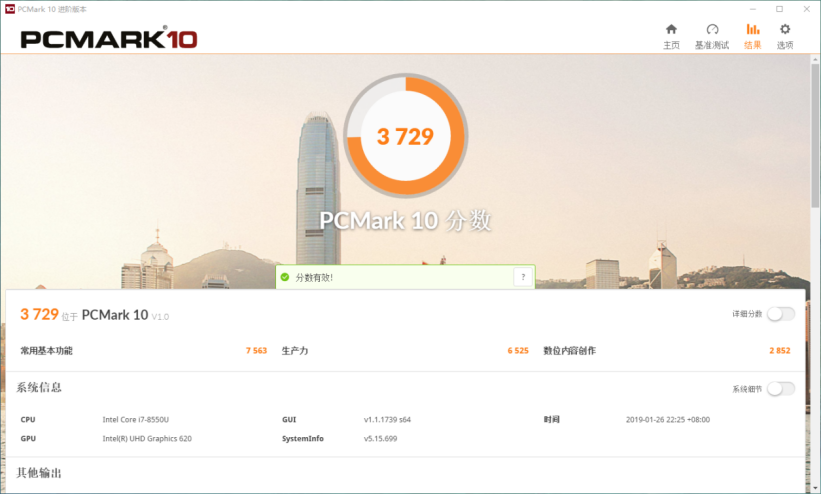Click the vertical scrollbar thumb
Screen dimensions: 822x494
tap(815, 135)
